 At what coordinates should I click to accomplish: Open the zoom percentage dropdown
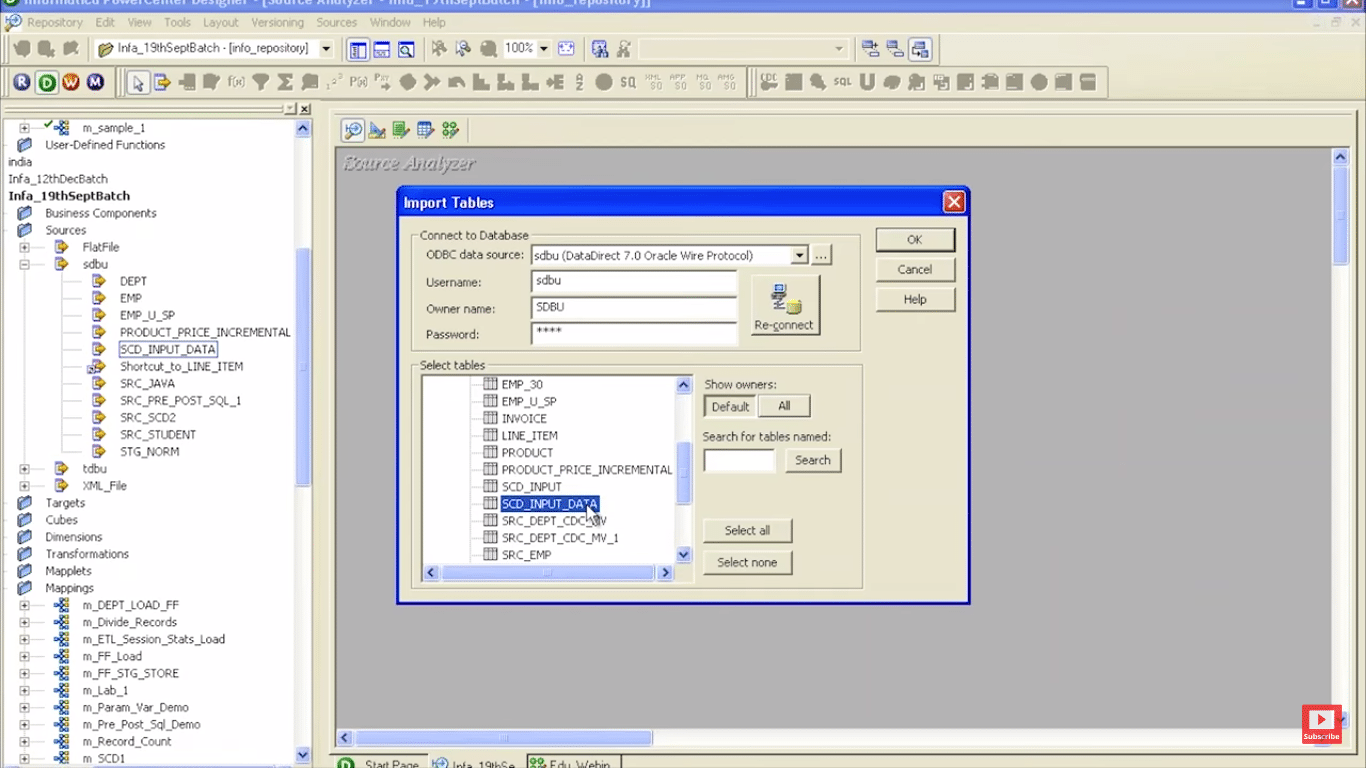[543, 47]
